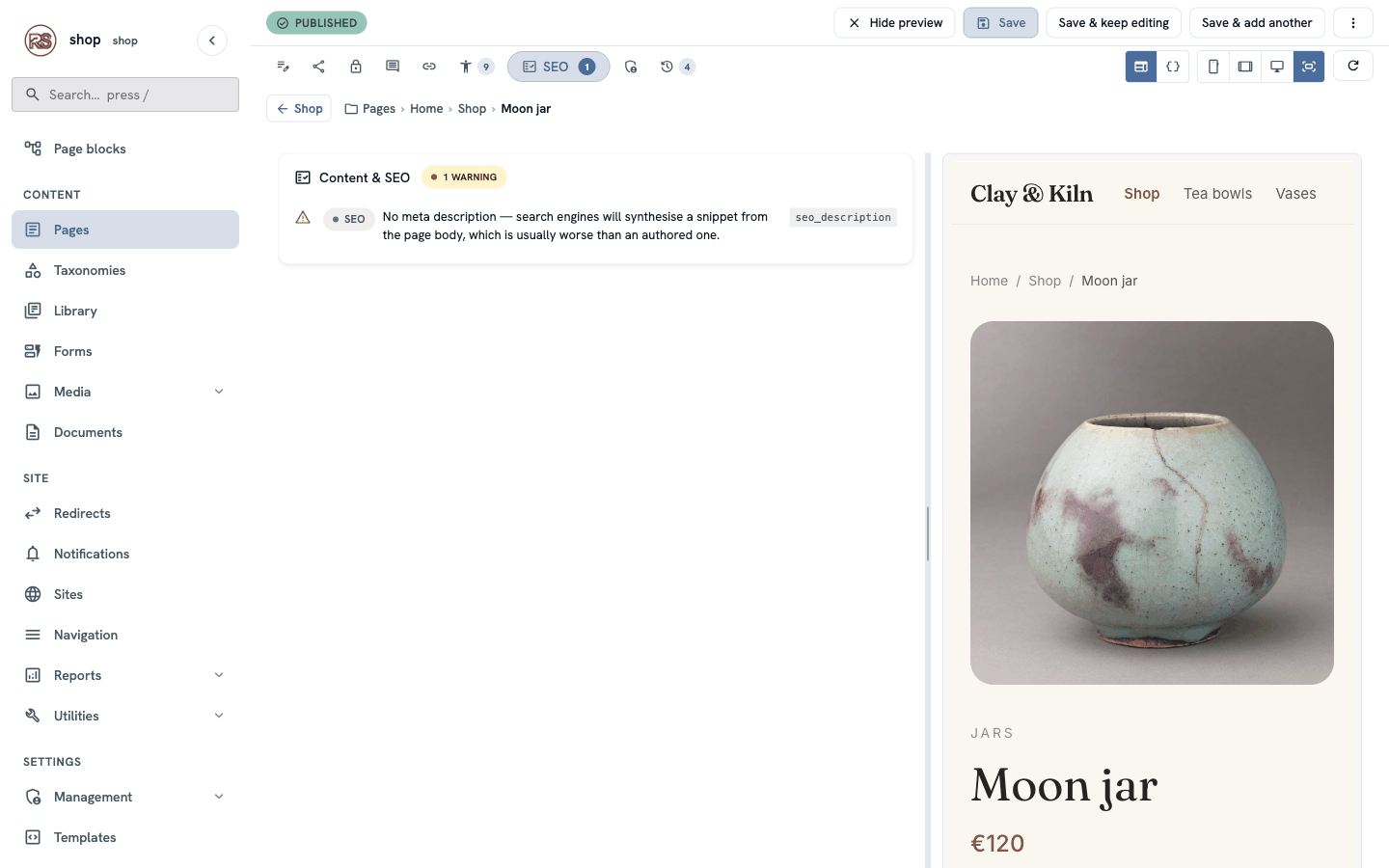Screen dimensions: 1389x868
Task: Click the Vases link in preview
Action: tap(1295, 194)
